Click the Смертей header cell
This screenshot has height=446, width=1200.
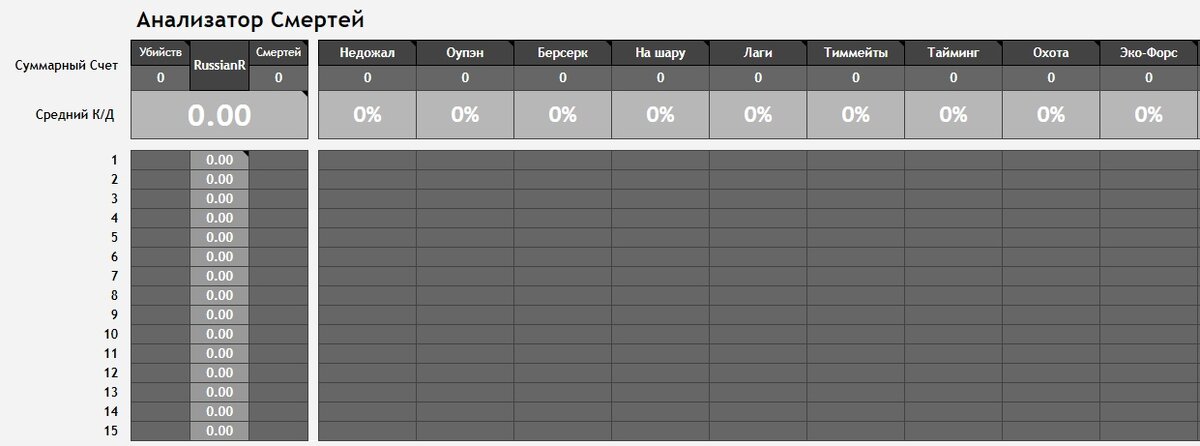coord(278,53)
